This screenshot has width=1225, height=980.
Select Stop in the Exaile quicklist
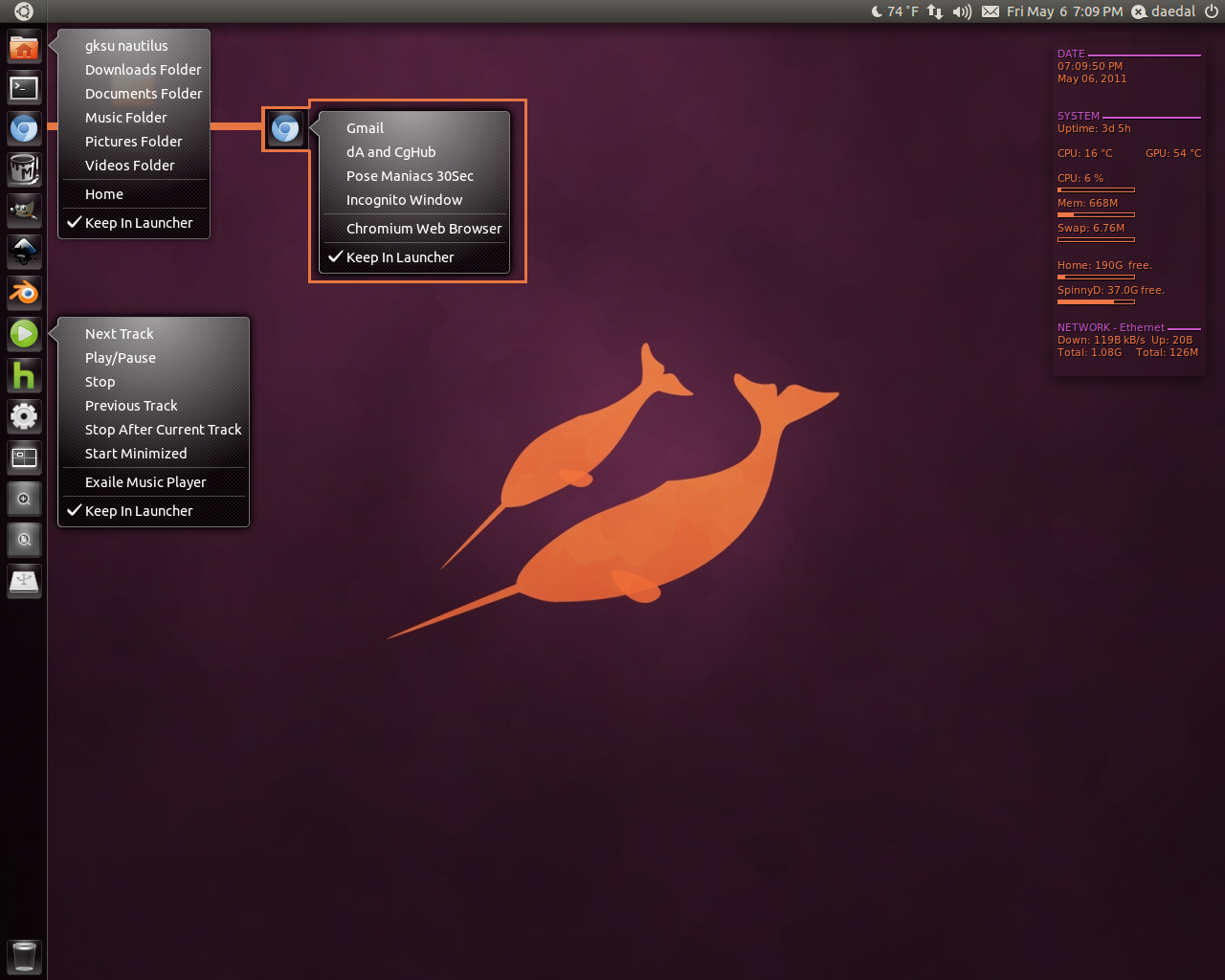153,382
